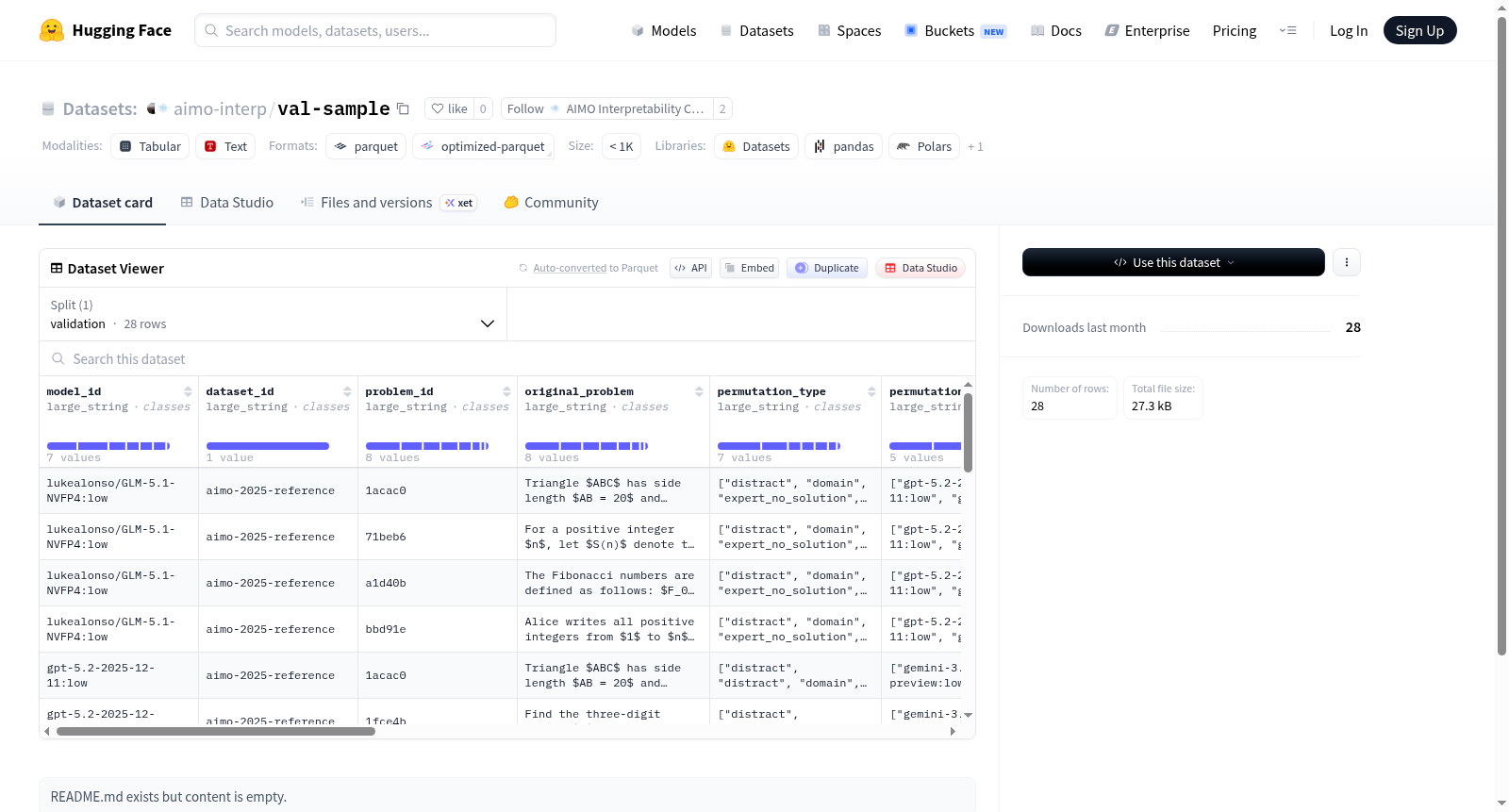Click the Sign Up button
Viewport: 1509px width, 812px height.
tap(1419, 30)
